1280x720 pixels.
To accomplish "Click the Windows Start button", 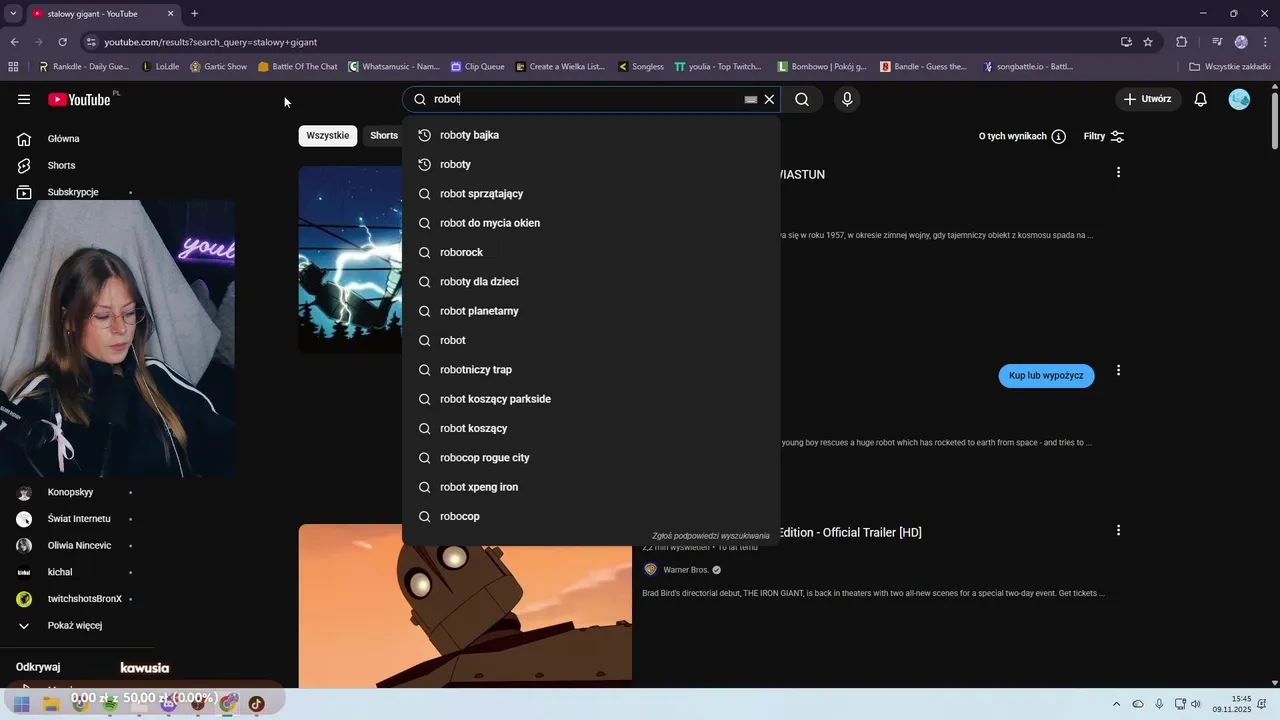I will (x=21, y=704).
